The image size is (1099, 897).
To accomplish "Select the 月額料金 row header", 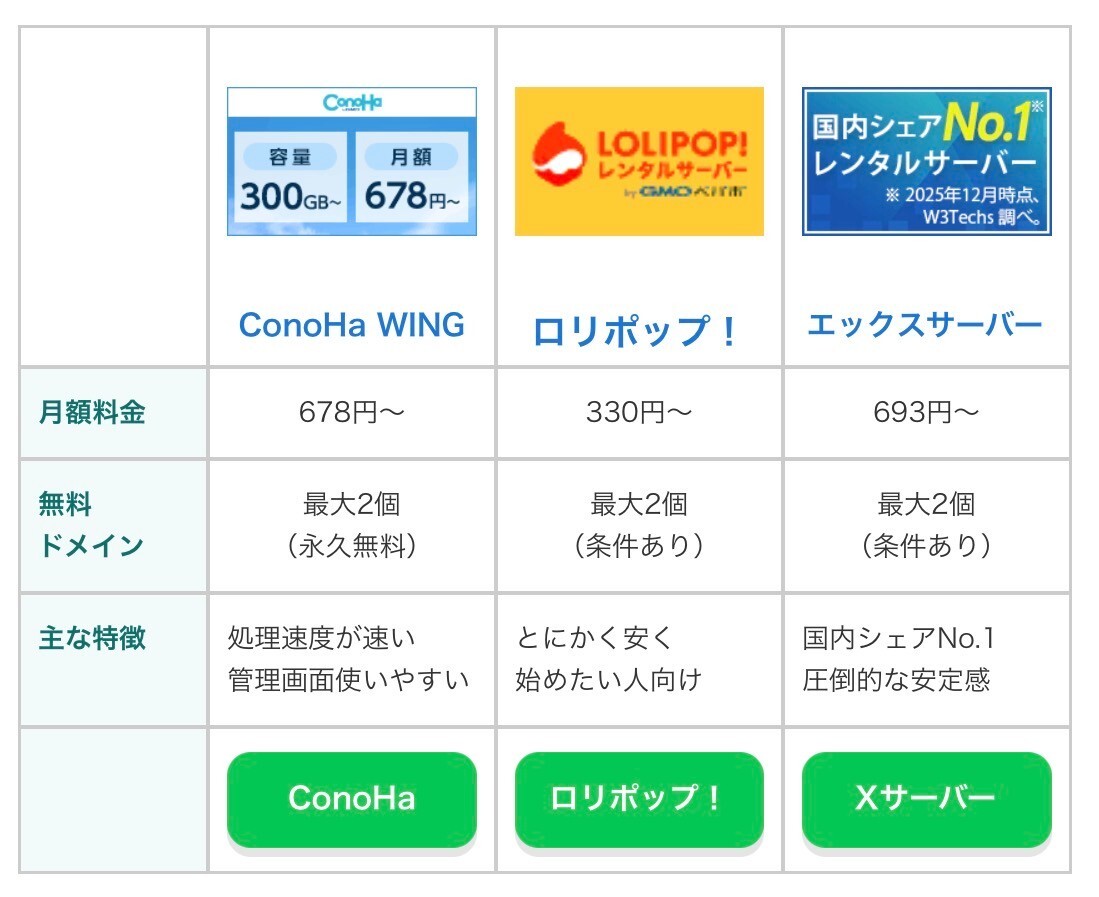I will tap(114, 412).
